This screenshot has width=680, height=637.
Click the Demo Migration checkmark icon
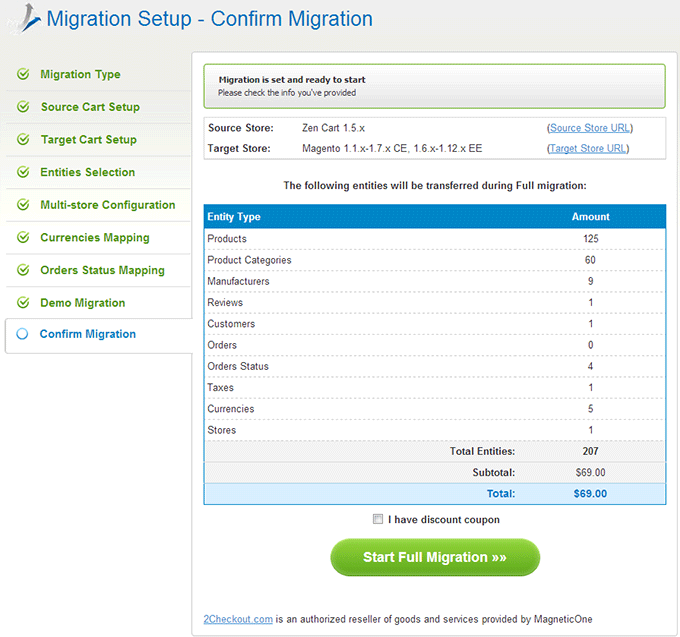click(x=23, y=303)
